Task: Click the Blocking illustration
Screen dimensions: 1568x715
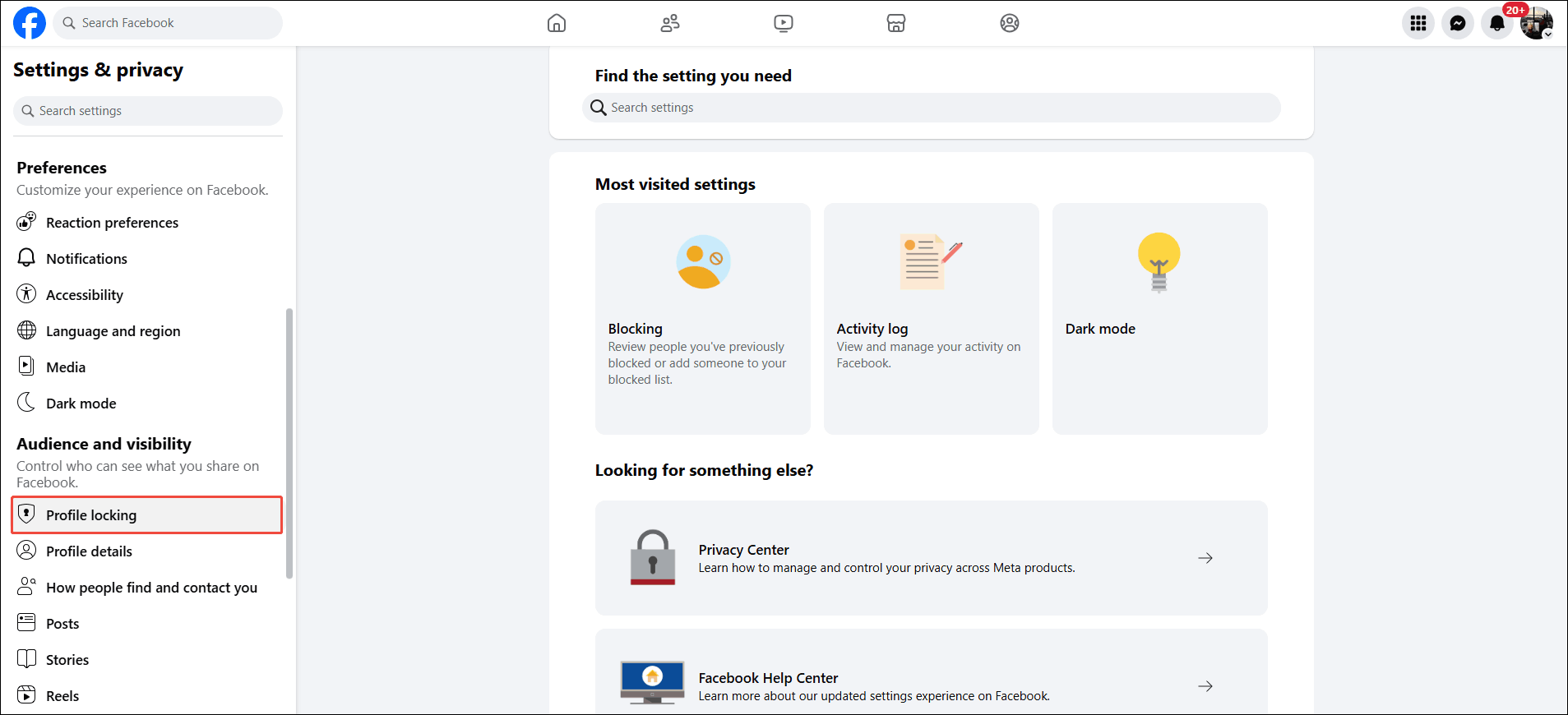Action: 703,262
